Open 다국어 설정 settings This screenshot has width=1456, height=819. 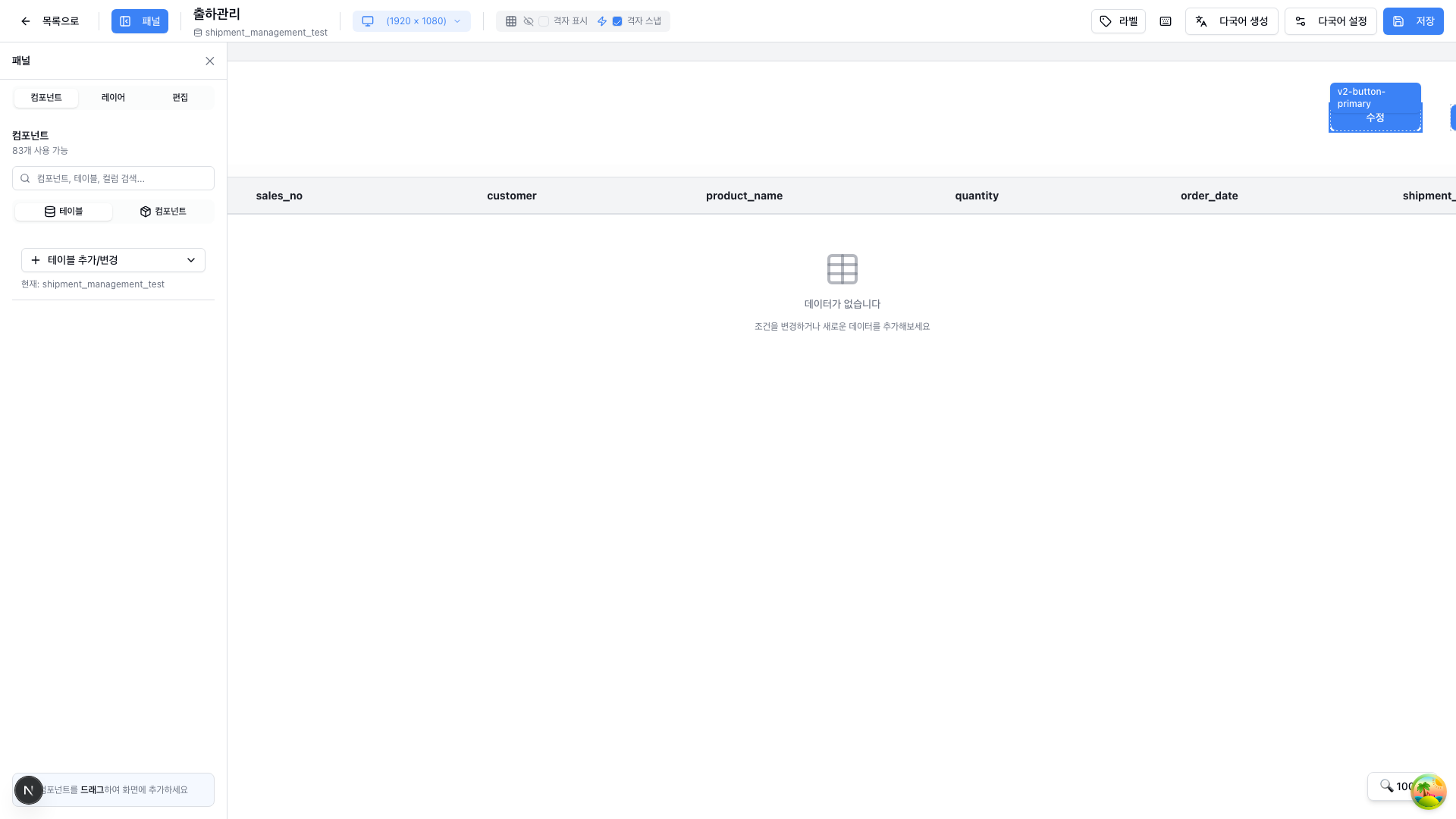tap(1330, 21)
